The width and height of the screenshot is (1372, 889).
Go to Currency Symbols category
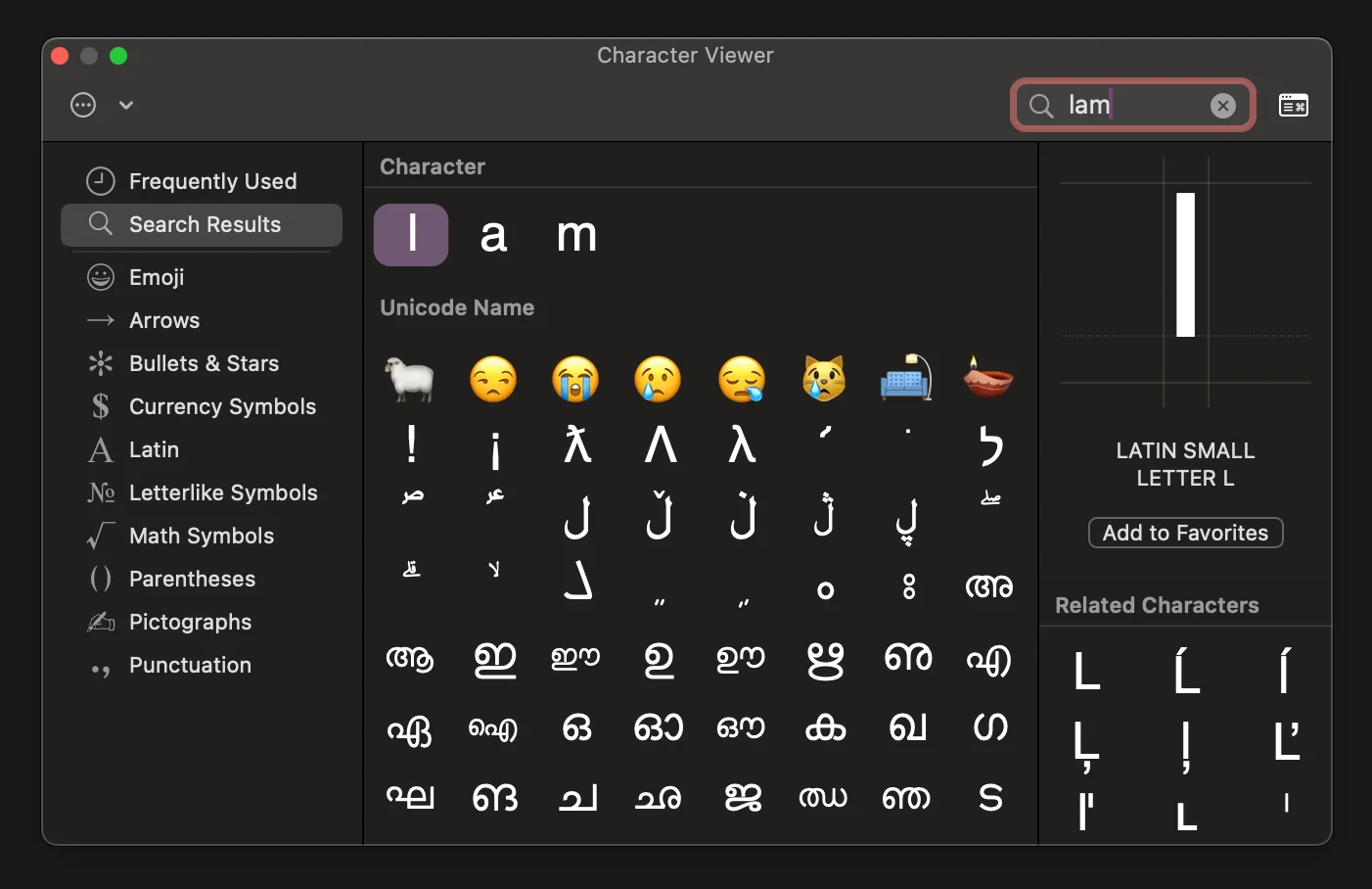click(x=222, y=406)
